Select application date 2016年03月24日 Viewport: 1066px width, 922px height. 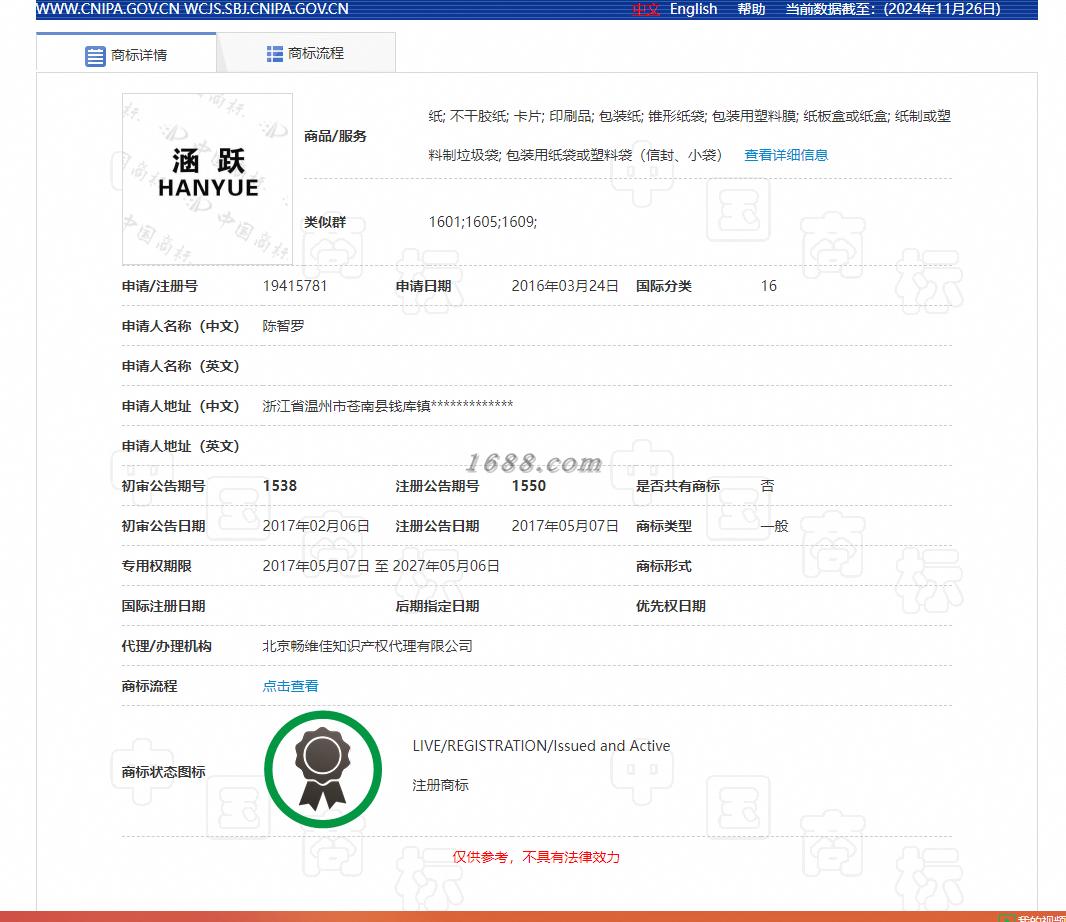tap(565, 286)
